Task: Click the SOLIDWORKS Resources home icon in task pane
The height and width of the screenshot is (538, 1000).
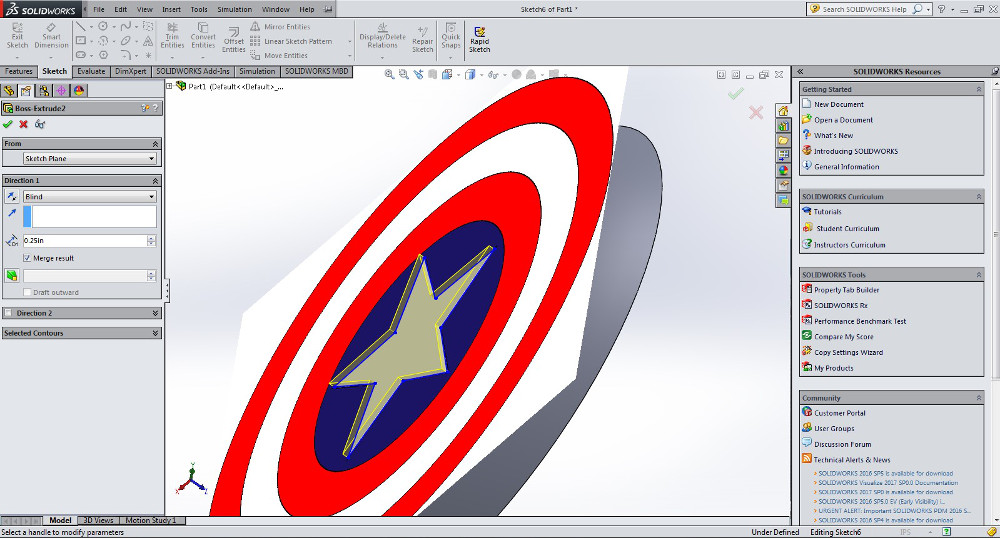Action: click(783, 111)
